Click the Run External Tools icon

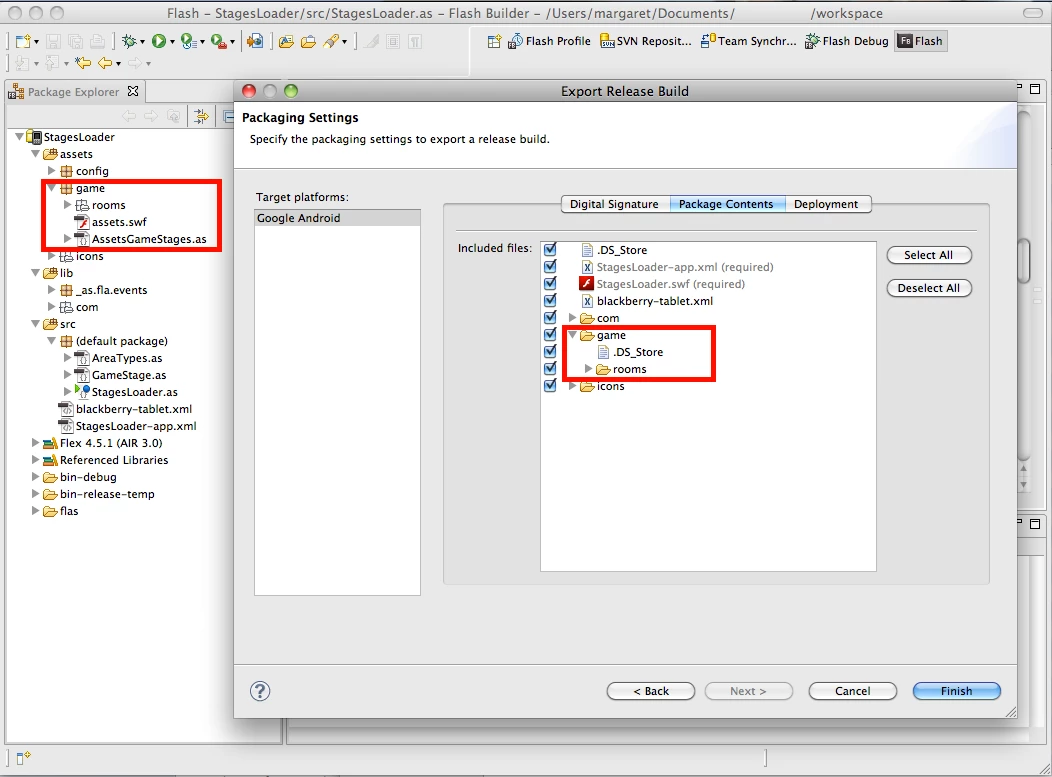(218, 42)
